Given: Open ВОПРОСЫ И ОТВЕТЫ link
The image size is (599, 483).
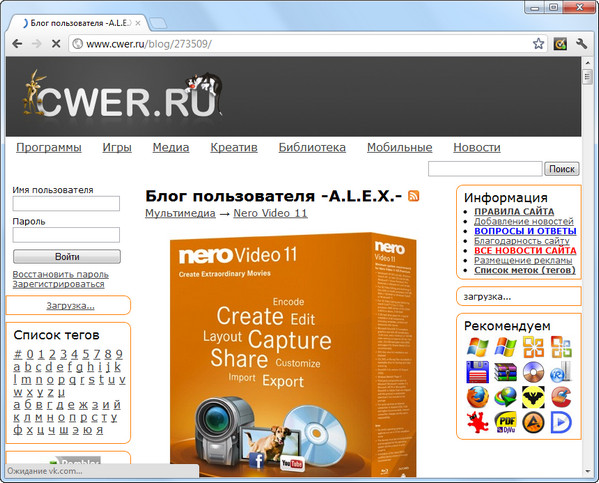Looking at the screenshot, I should coord(525,231).
